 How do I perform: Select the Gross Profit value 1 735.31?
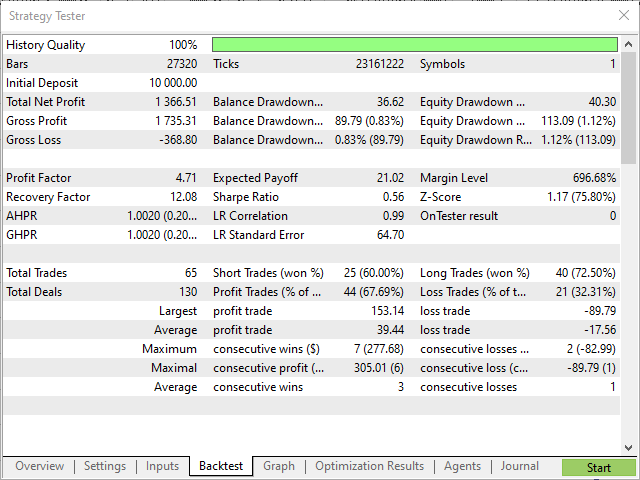(176, 121)
